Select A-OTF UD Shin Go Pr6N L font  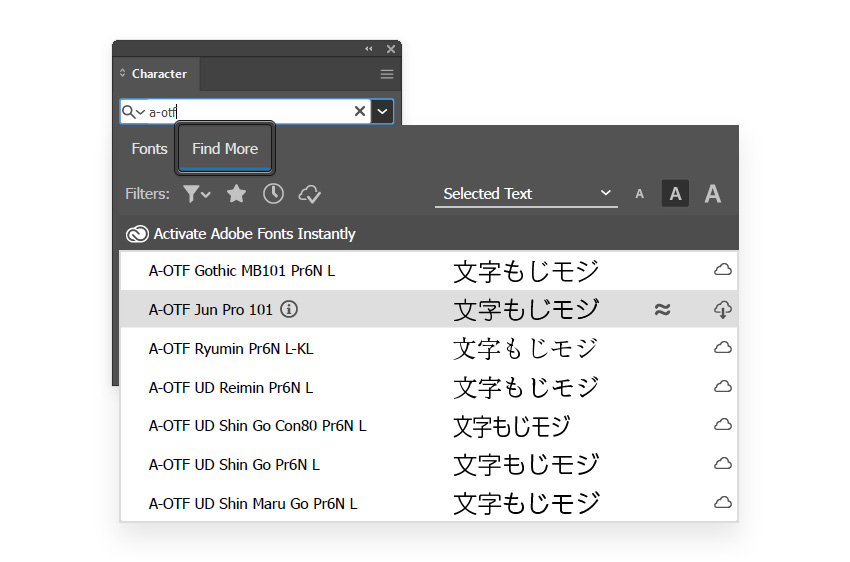pyautogui.click(x=234, y=464)
